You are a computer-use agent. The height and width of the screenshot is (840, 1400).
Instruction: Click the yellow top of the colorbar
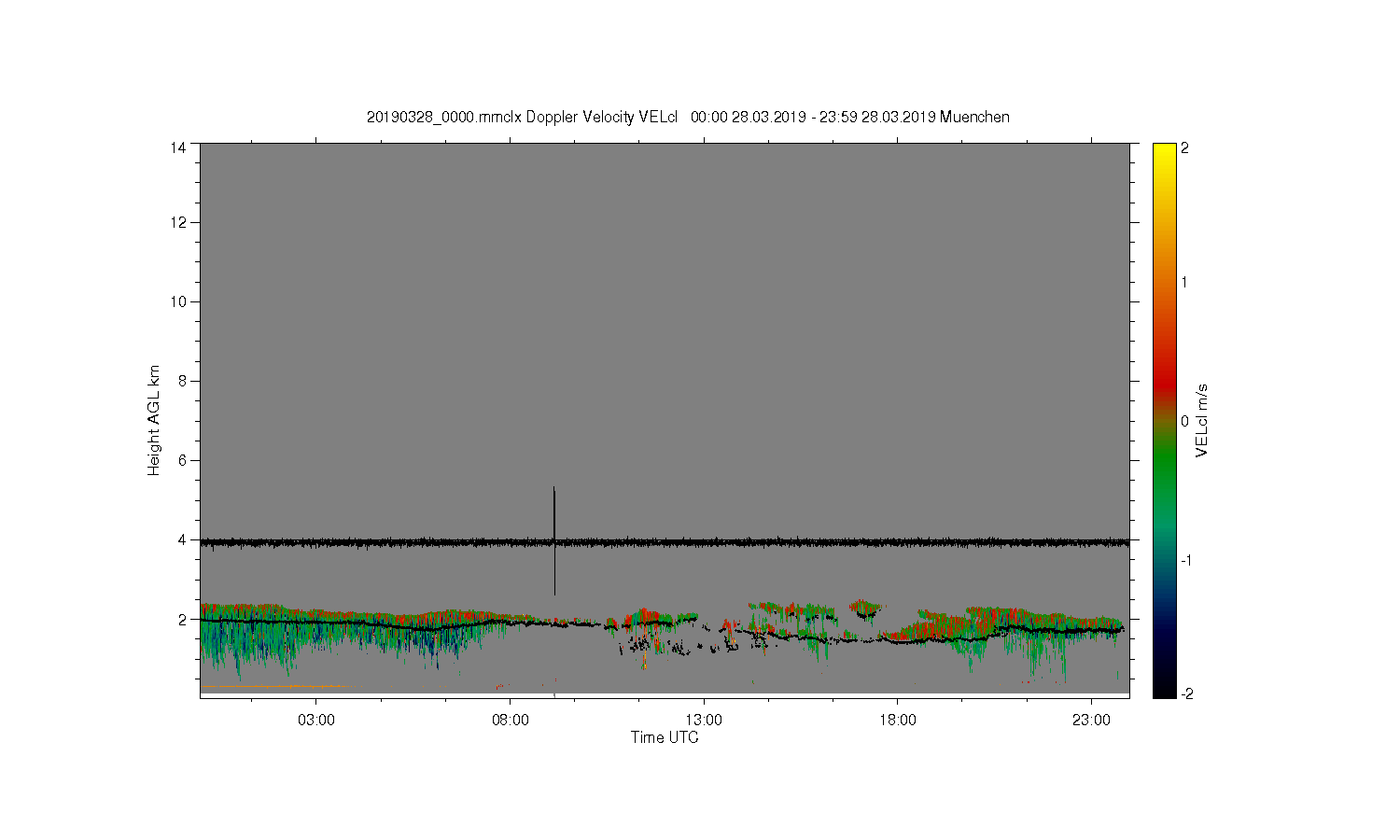click(1164, 151)
